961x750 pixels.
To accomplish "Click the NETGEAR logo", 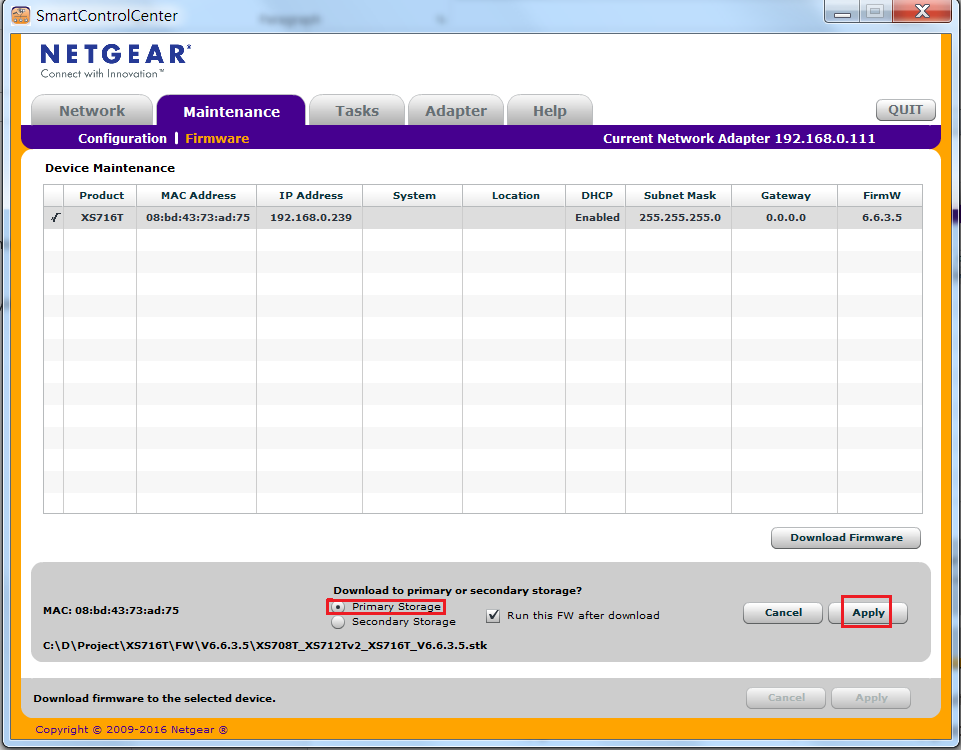I will pyautogui.click(x=115, y=60).
